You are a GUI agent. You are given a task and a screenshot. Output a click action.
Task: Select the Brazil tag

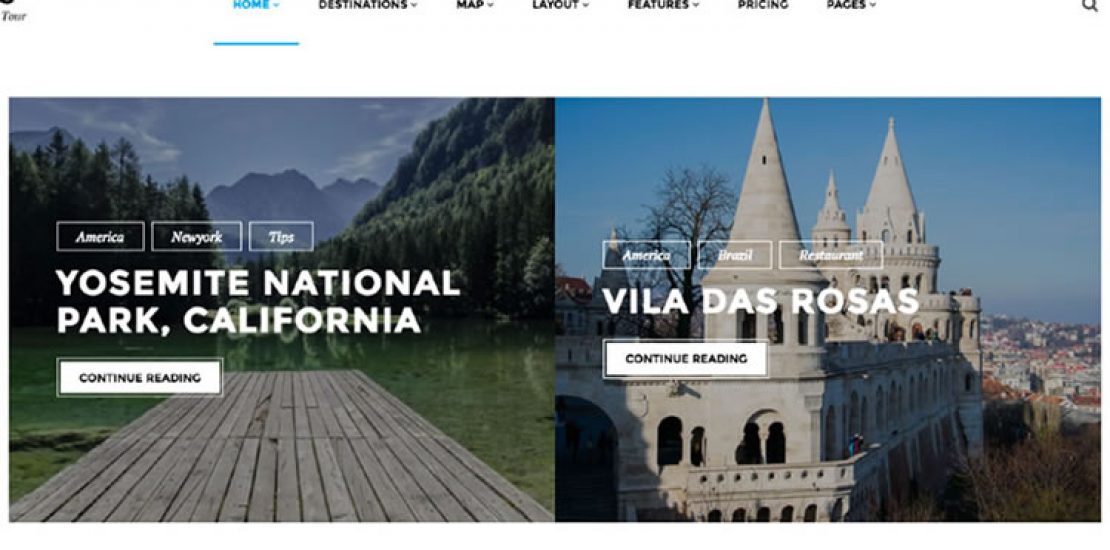click(735, 255)
